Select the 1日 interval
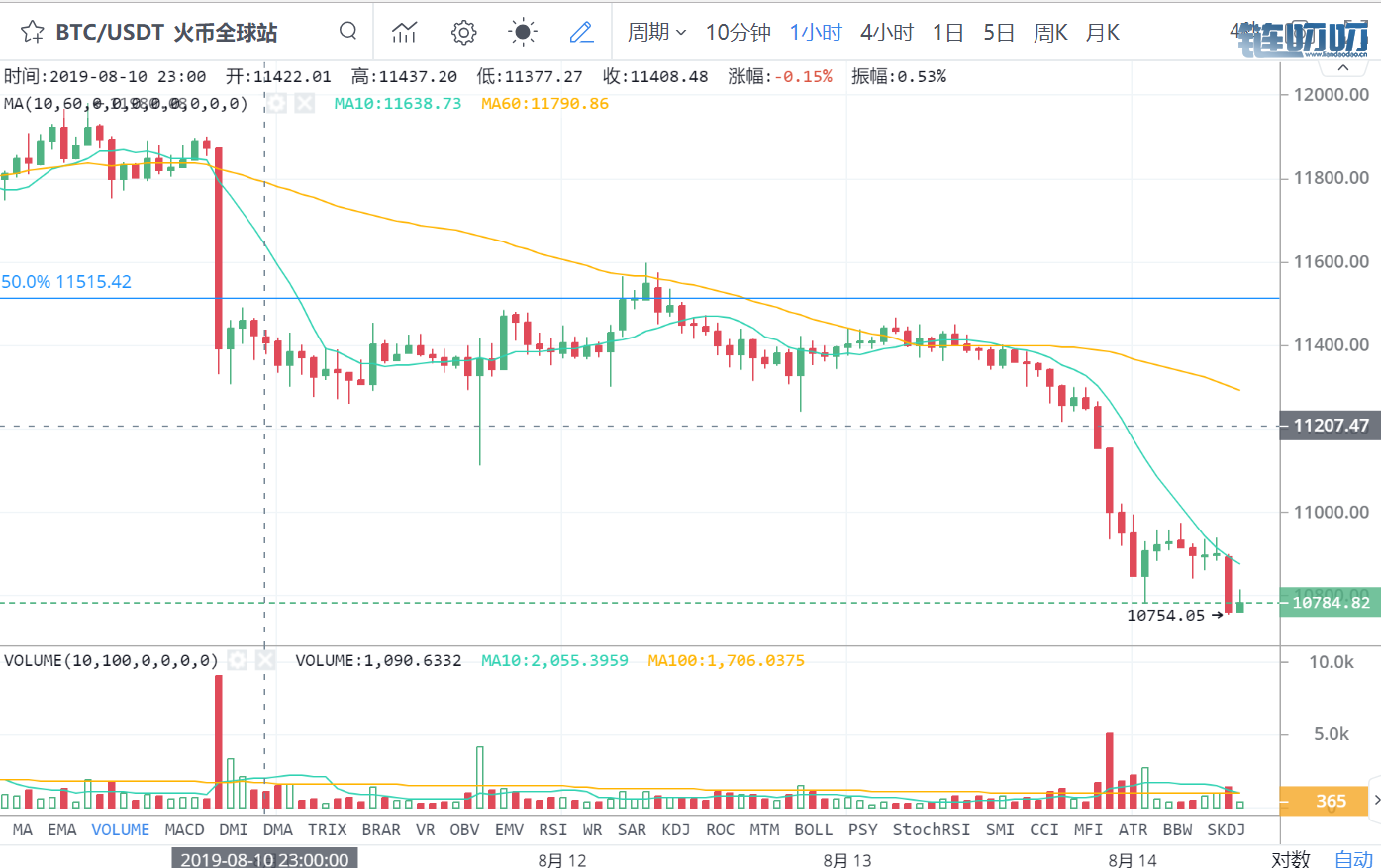Image resolution: width=1381 pixels, height=868 pixels. 947,32
